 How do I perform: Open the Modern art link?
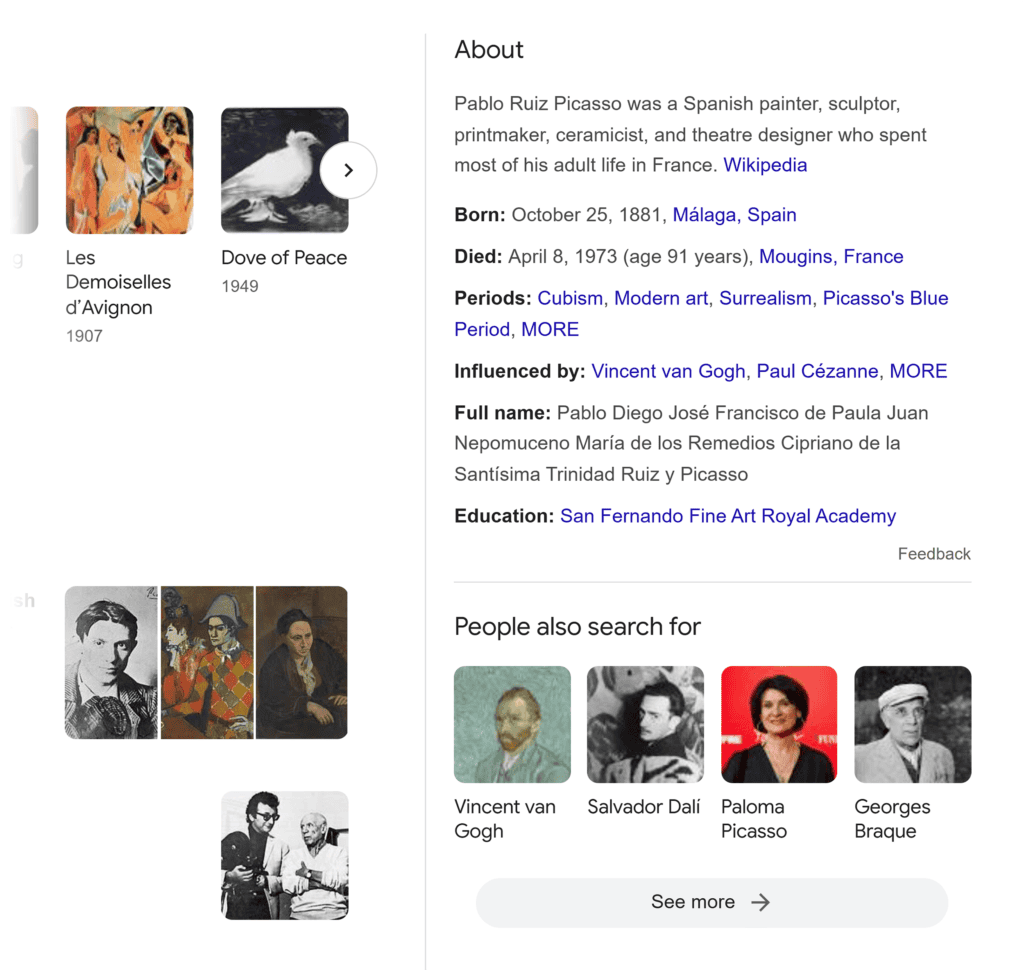click(660, 298)
